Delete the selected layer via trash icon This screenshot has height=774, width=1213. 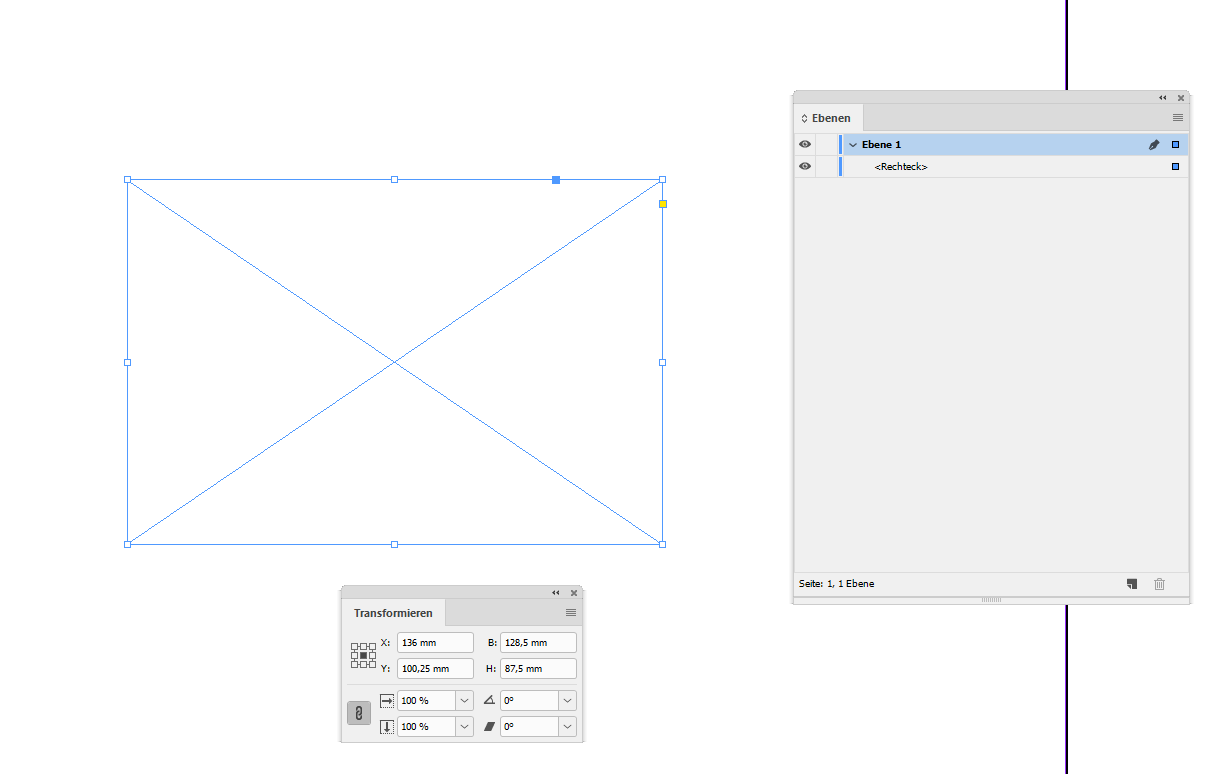click(x=1159, y=584)
